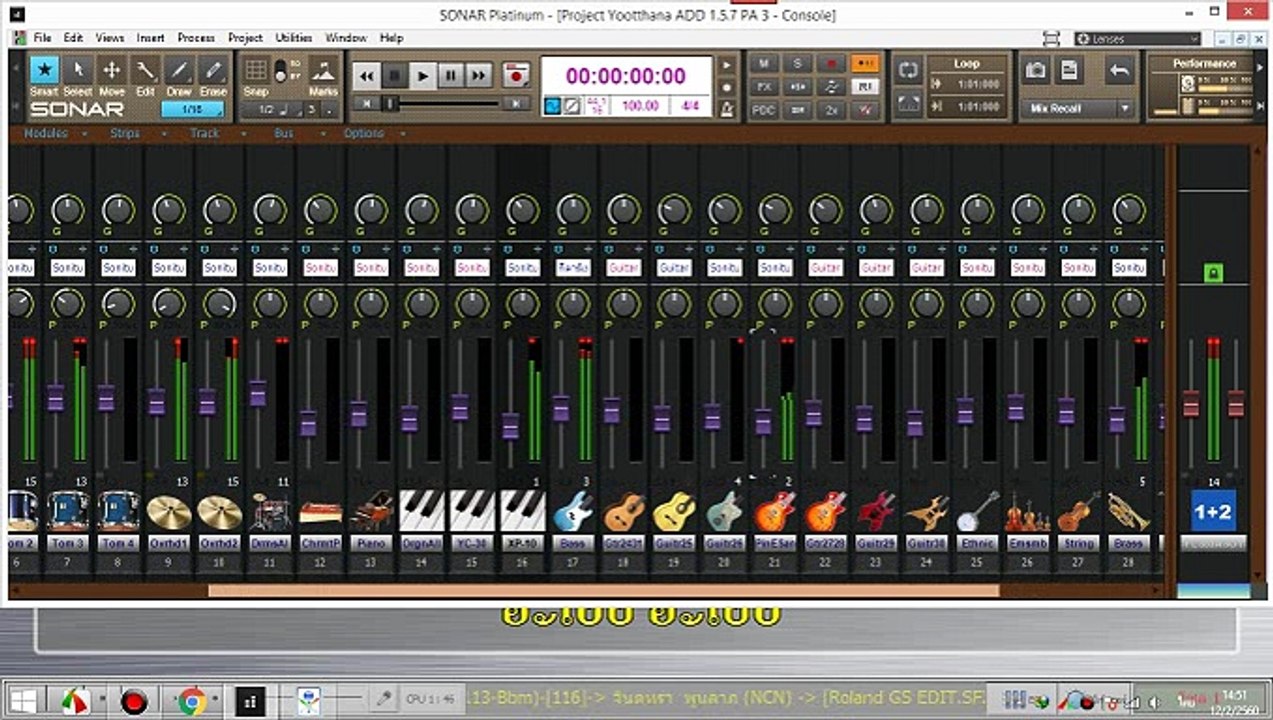Screen dimensions: 1273x720
Task: Click the 1+2 master output icon
Action: (x=1213, y=511)
